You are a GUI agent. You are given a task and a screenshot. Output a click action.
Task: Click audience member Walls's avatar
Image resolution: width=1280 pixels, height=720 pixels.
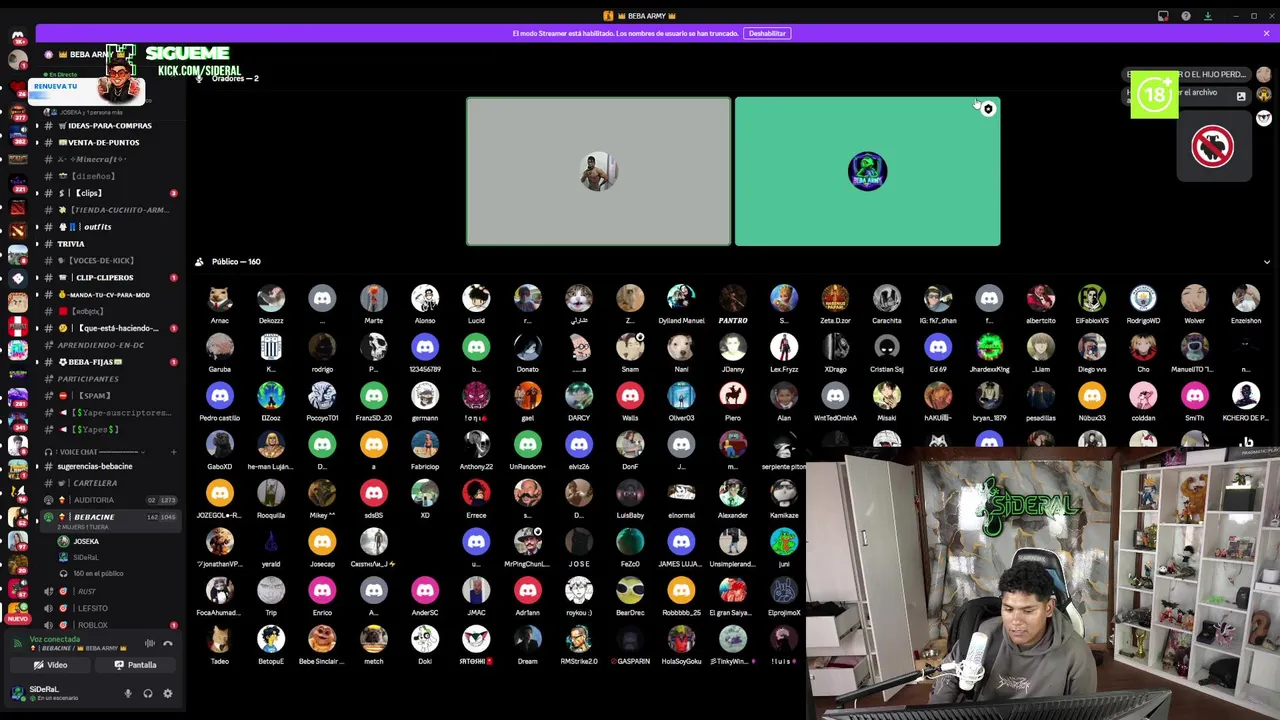(x=630, y=396)
